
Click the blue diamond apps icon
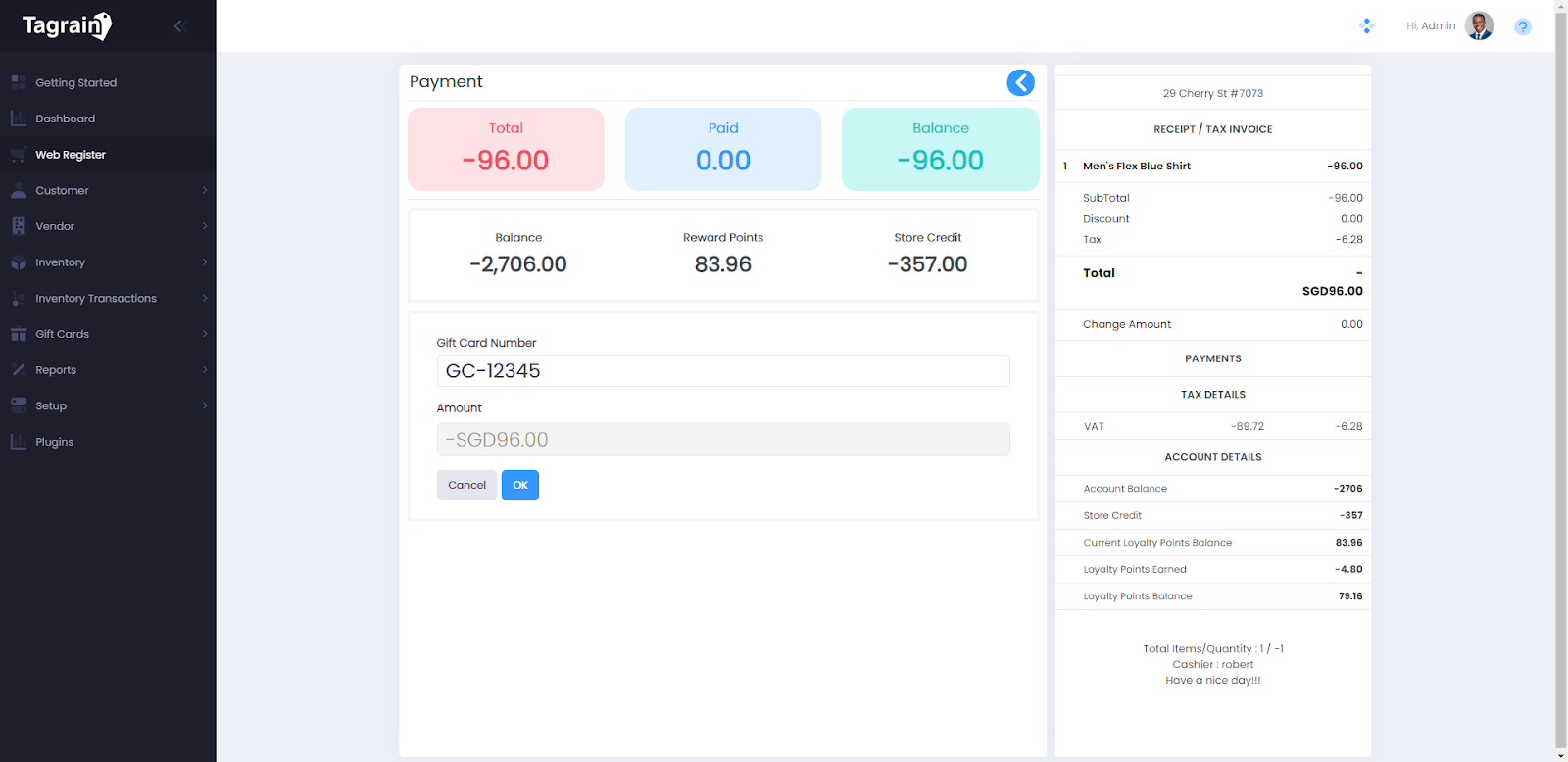1367,26
